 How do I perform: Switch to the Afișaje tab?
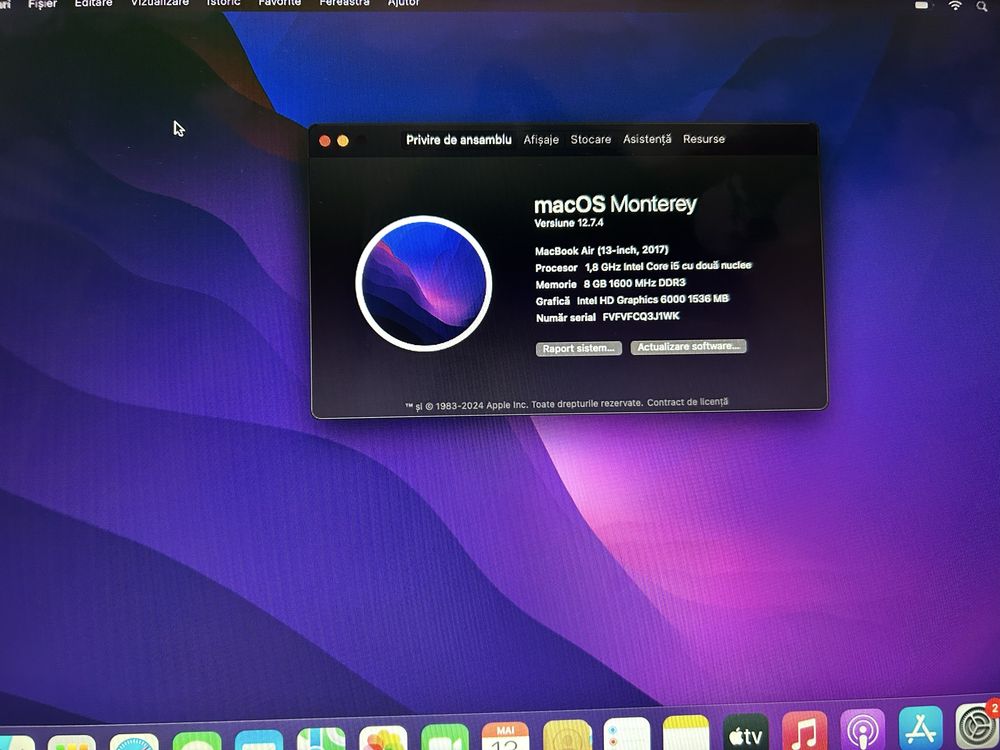[x=541, y=140]
